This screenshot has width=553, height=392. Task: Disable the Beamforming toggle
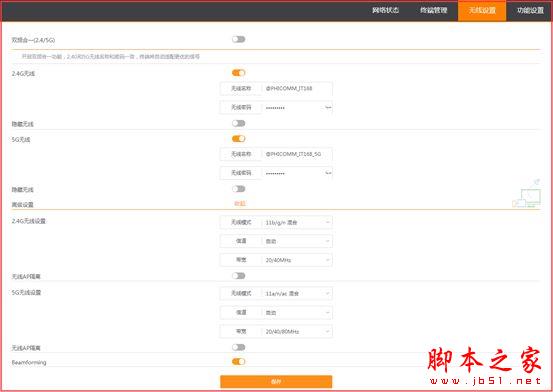238,361
